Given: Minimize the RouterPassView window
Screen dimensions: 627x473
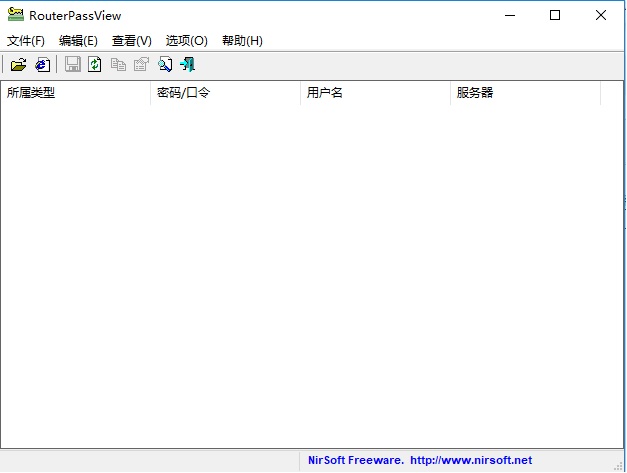Looking at the screenshot, I should (x=510, y=16).
